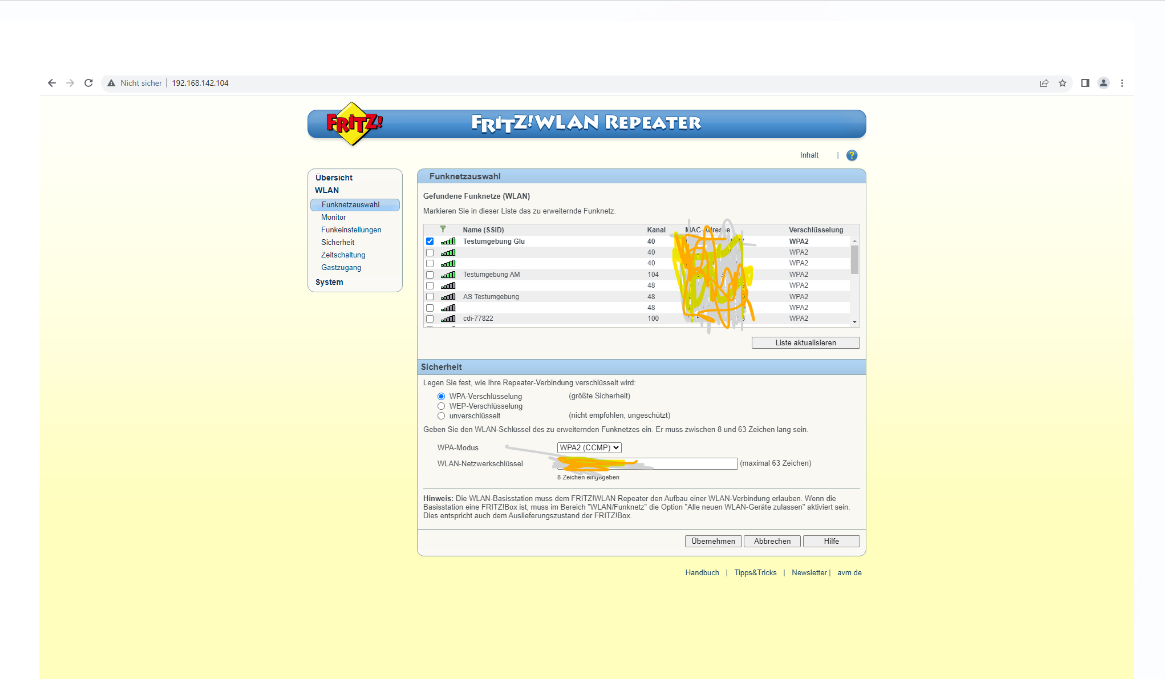Click the 'Testumgebung AM' network name
Screen dimensions: 1165x679
[x=491, y=275]
